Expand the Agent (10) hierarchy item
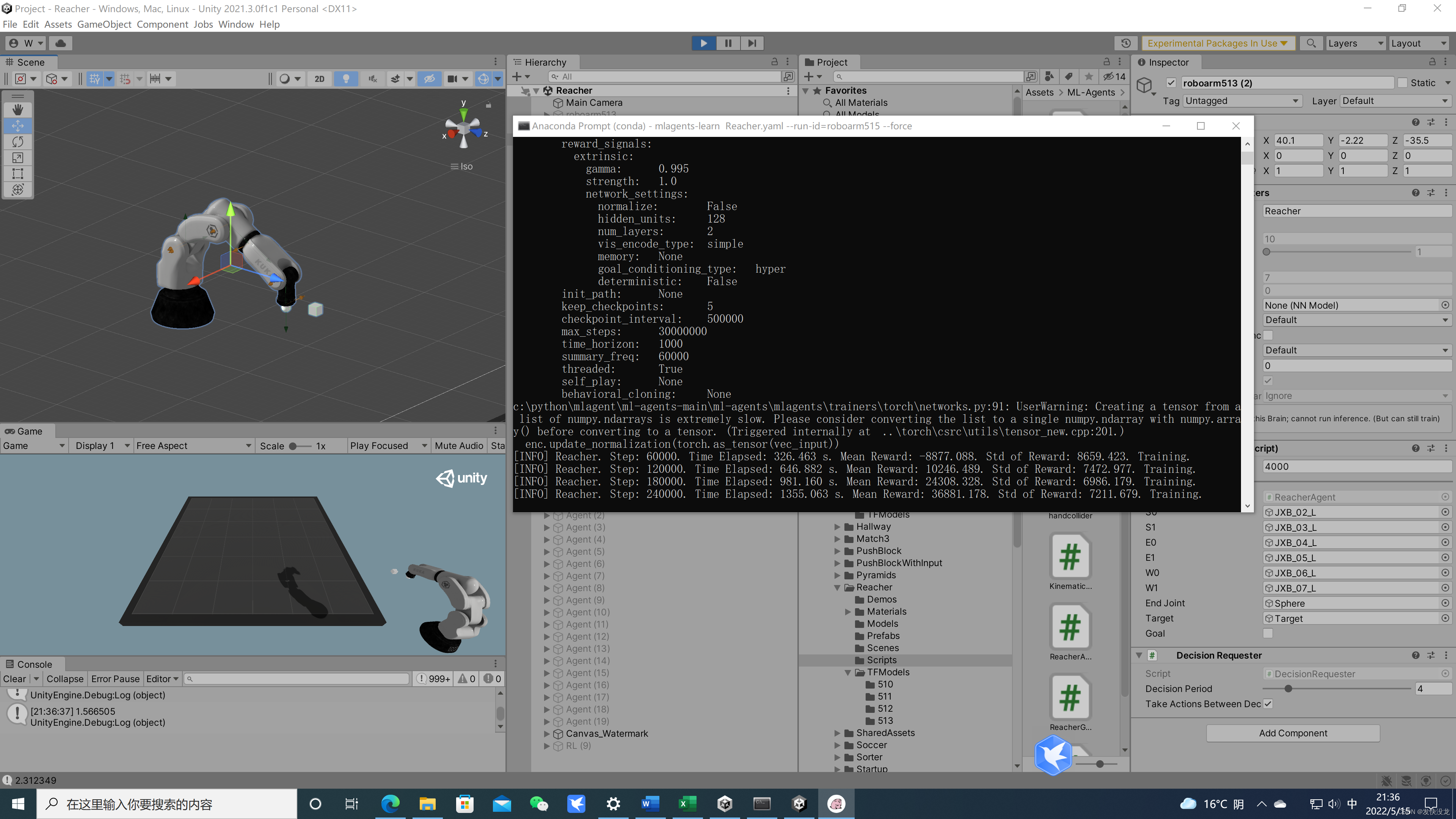1456x819 pixels. point(546,612)
